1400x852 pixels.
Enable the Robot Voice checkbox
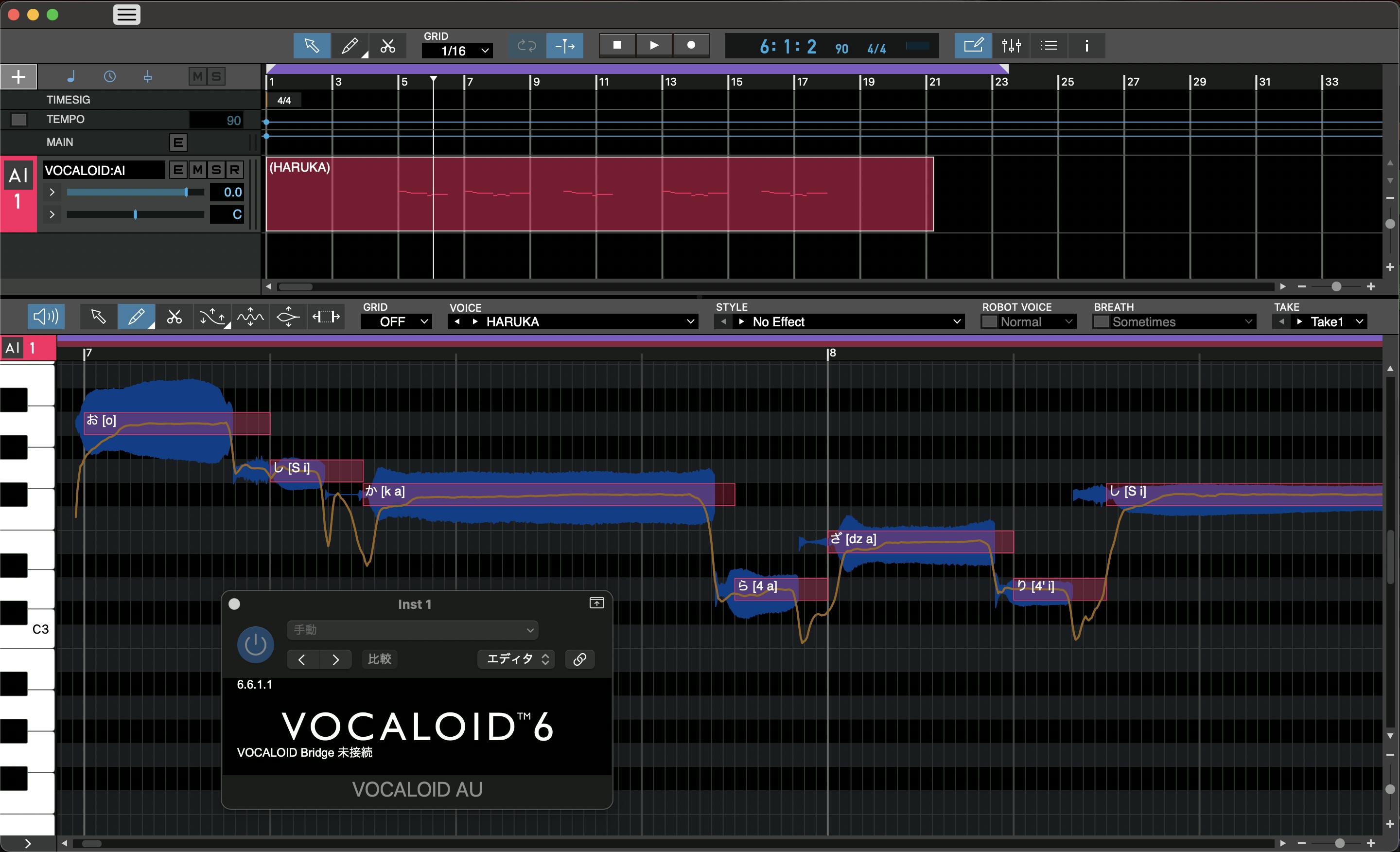tap(990, 322)
